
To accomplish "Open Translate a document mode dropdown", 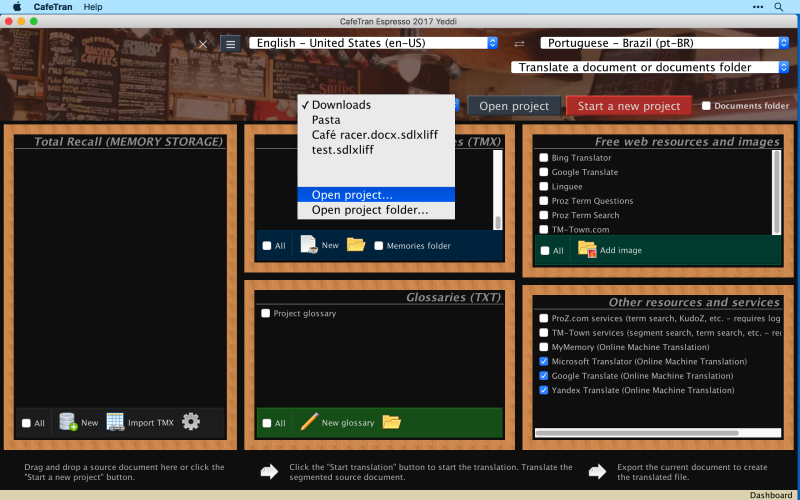I will point(651,67).
